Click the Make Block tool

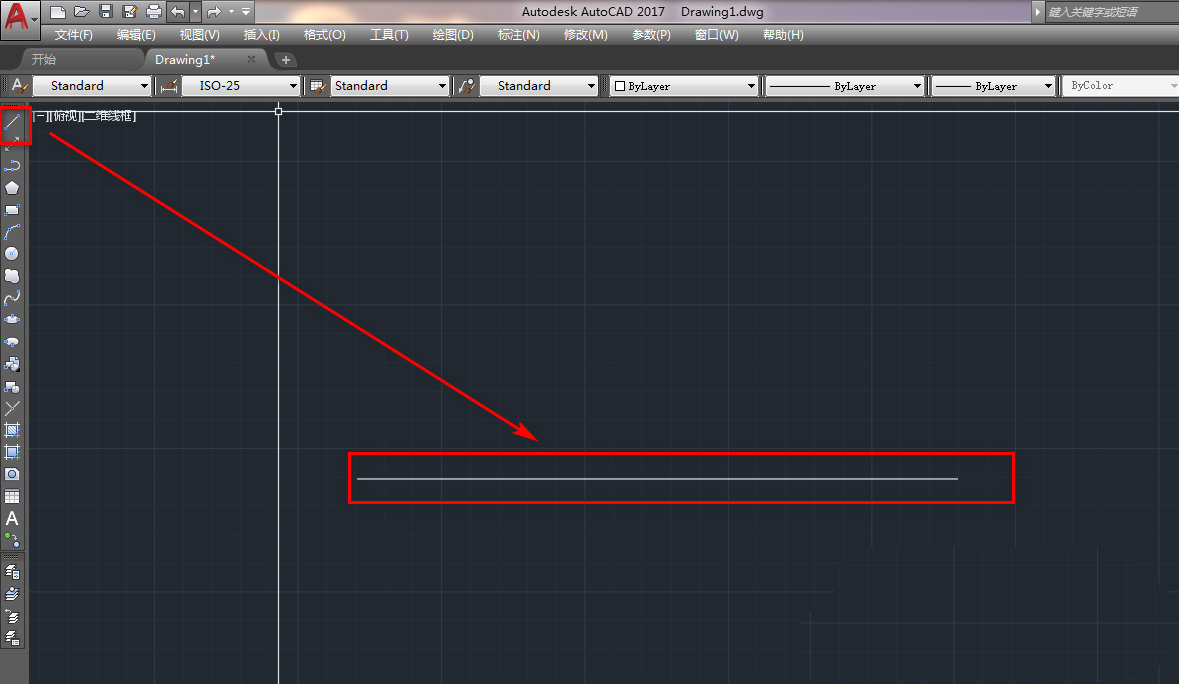tap(12, 386)
